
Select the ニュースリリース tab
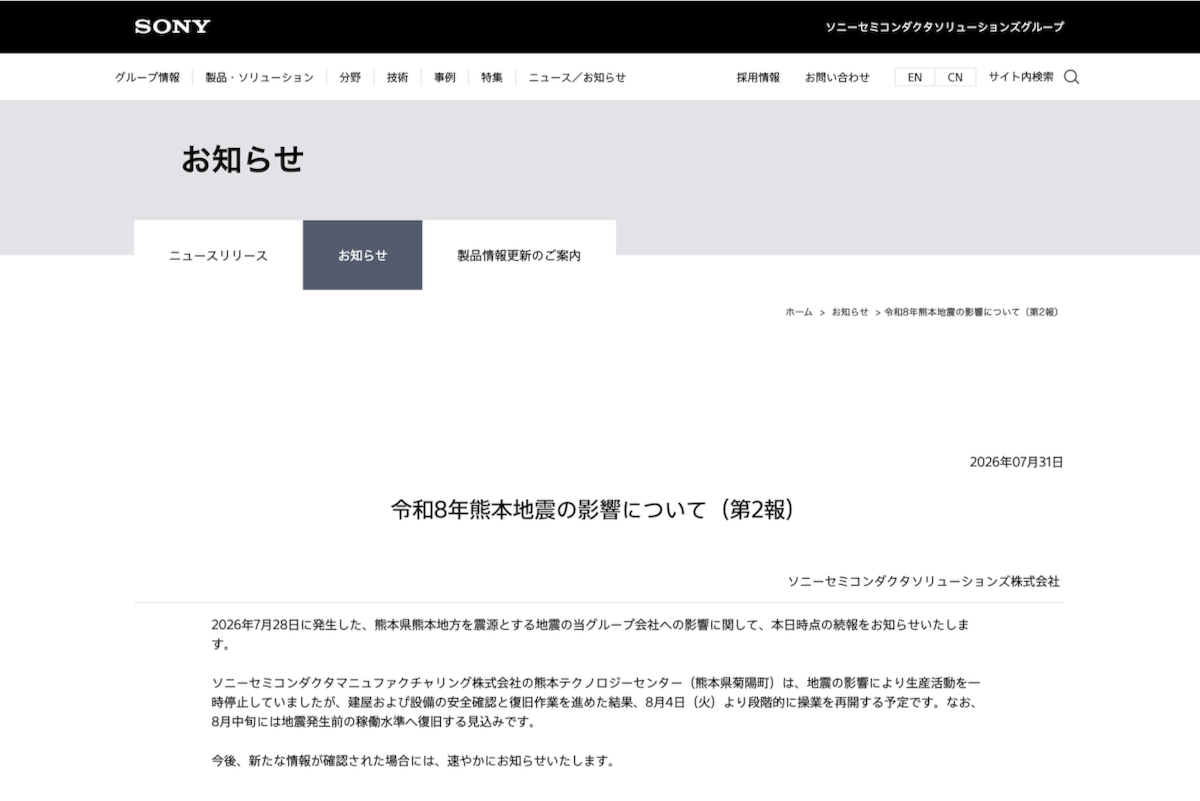point(218,255)
